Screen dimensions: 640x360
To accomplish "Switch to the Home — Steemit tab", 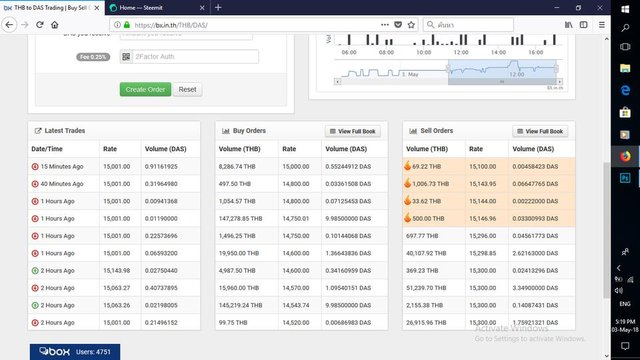I will [x=158, y=8].
